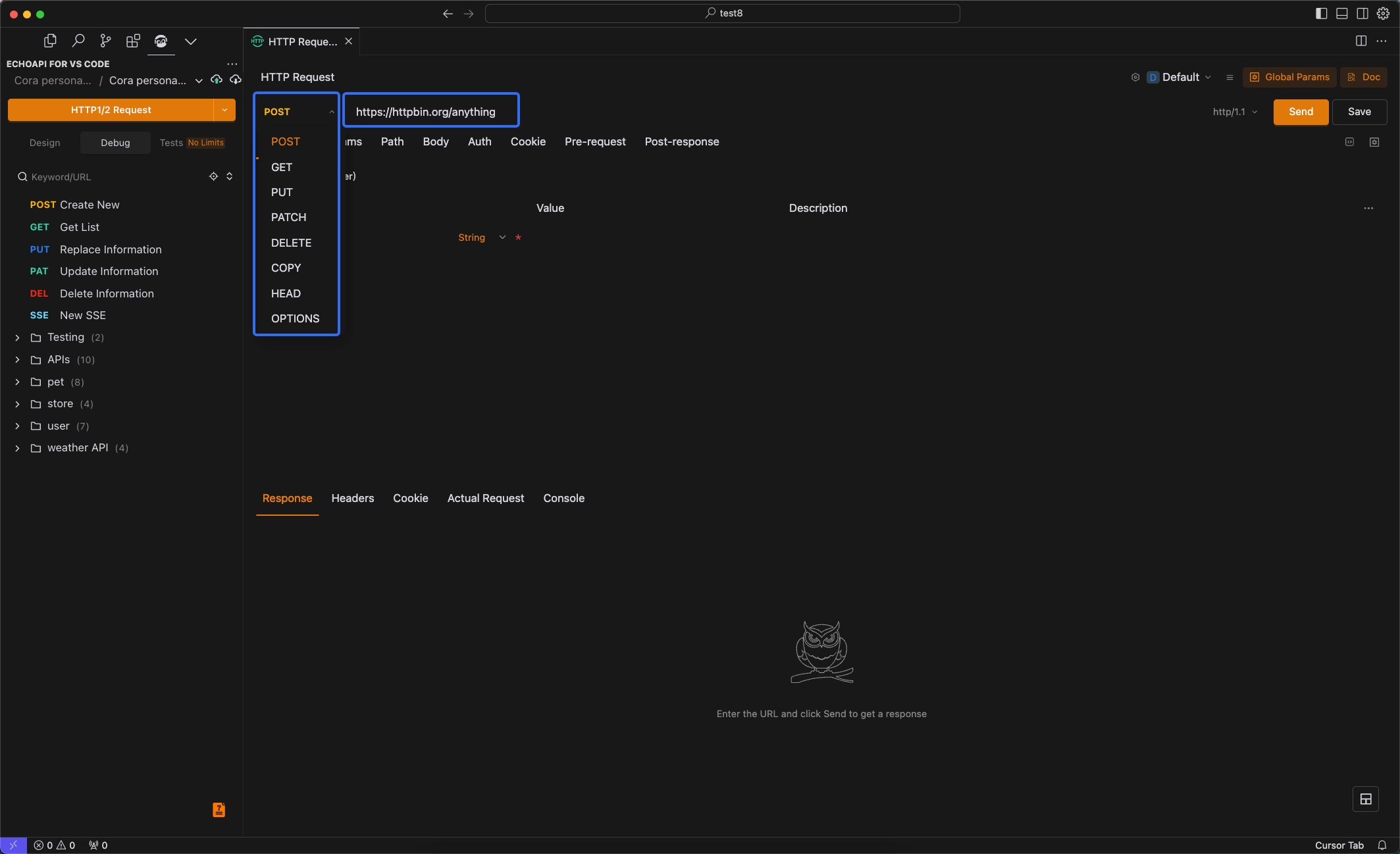Viewport: 1400px width, 854px height.
Task: Expand the Testing folder group
Action: (x=17, y=336)
